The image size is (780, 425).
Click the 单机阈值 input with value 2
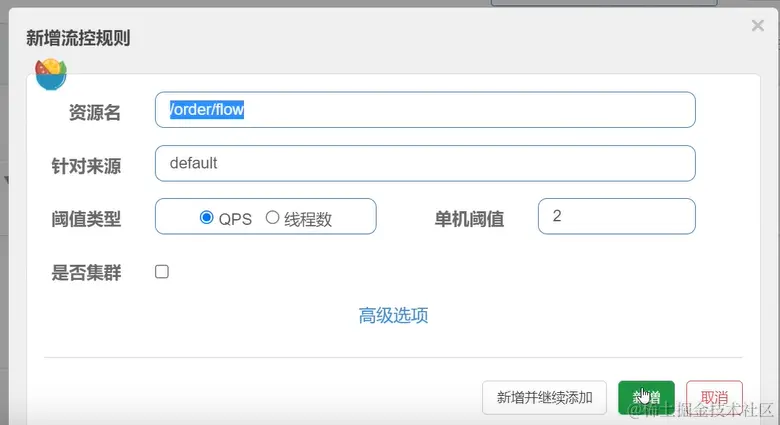(x=616, y=216)
